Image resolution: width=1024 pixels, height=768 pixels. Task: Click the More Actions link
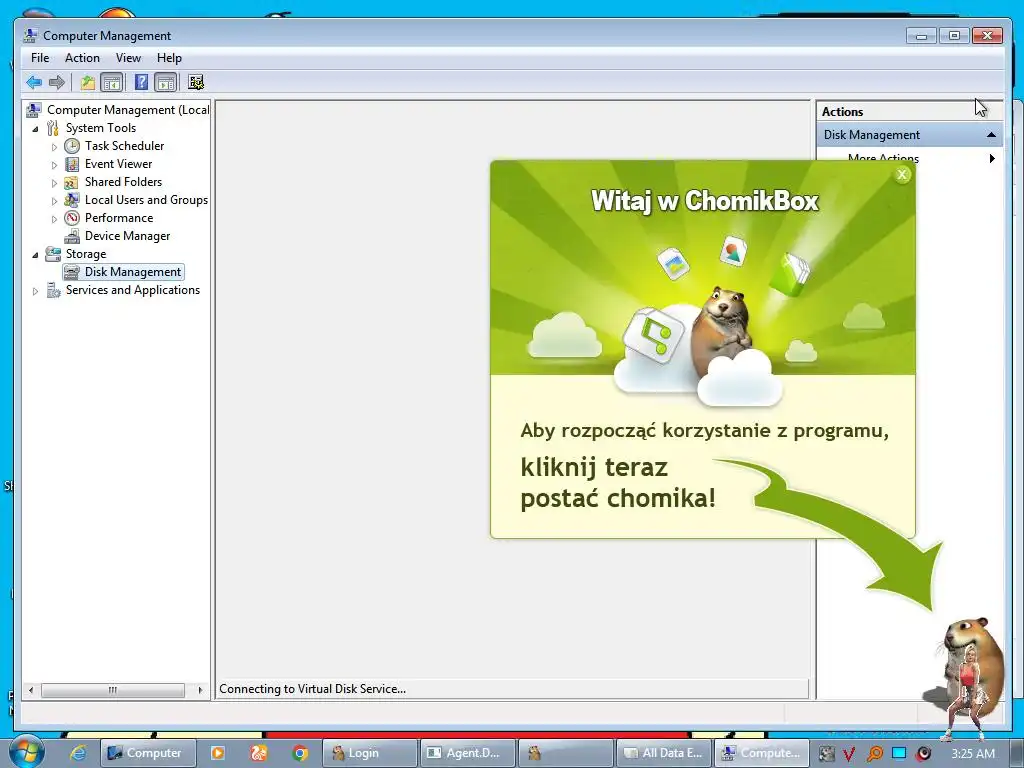883,158
